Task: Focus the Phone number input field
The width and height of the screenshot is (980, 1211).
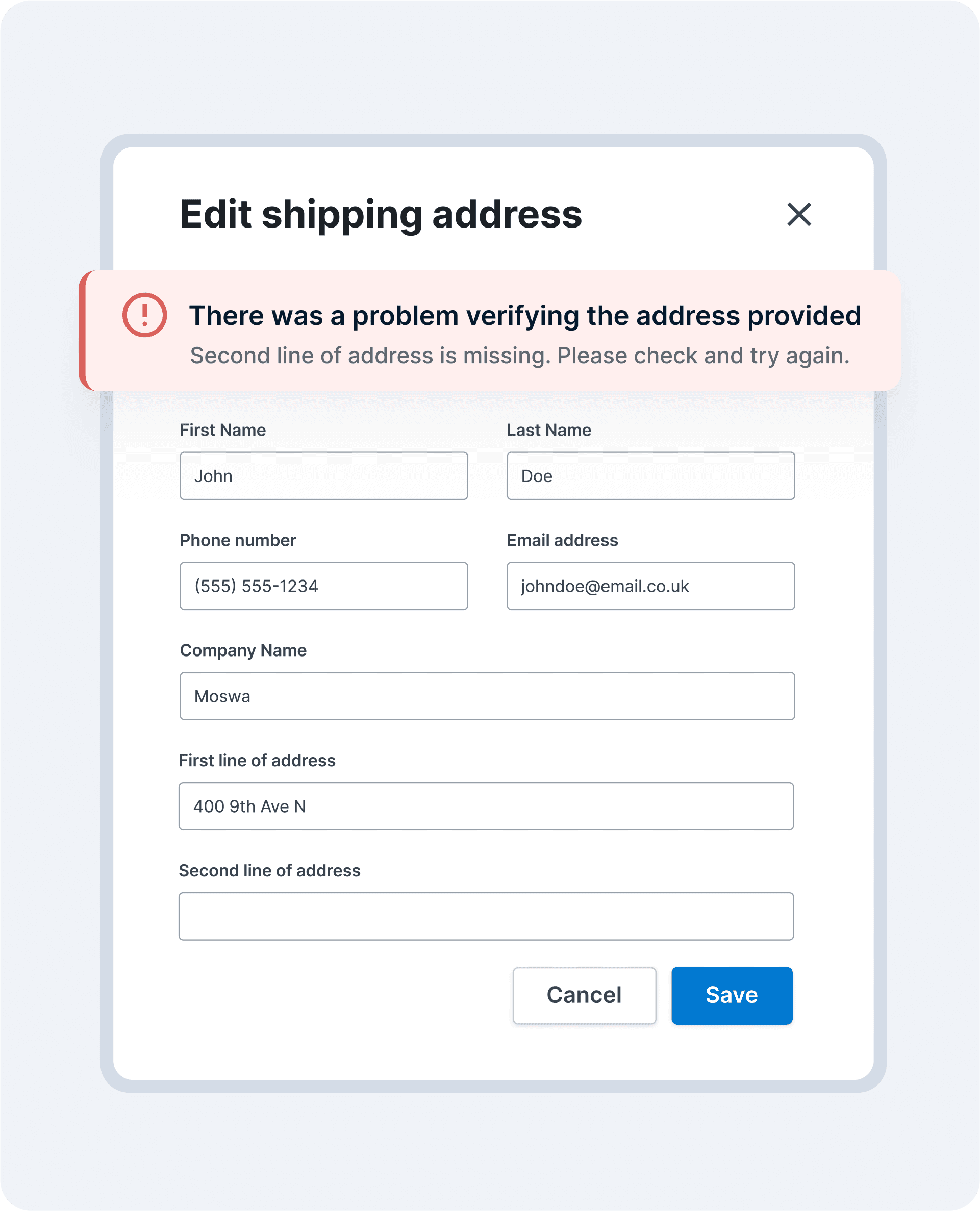Action: coord(323,586)
